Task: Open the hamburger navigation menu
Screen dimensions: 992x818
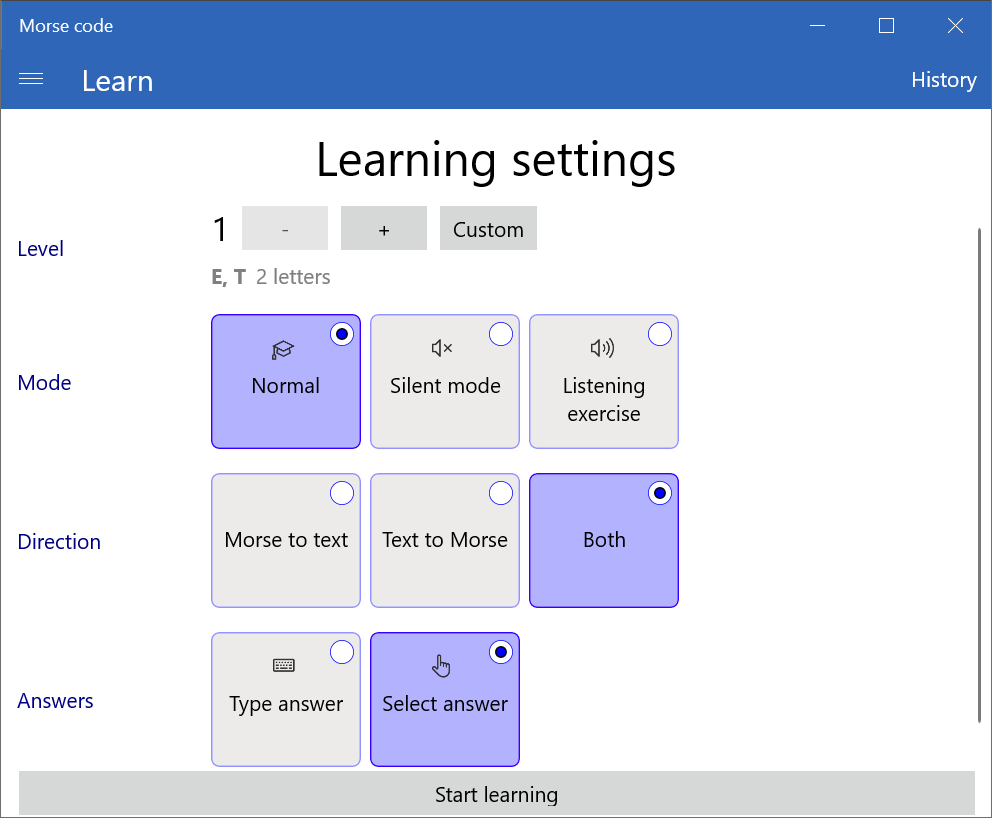Action: (31, 80)
